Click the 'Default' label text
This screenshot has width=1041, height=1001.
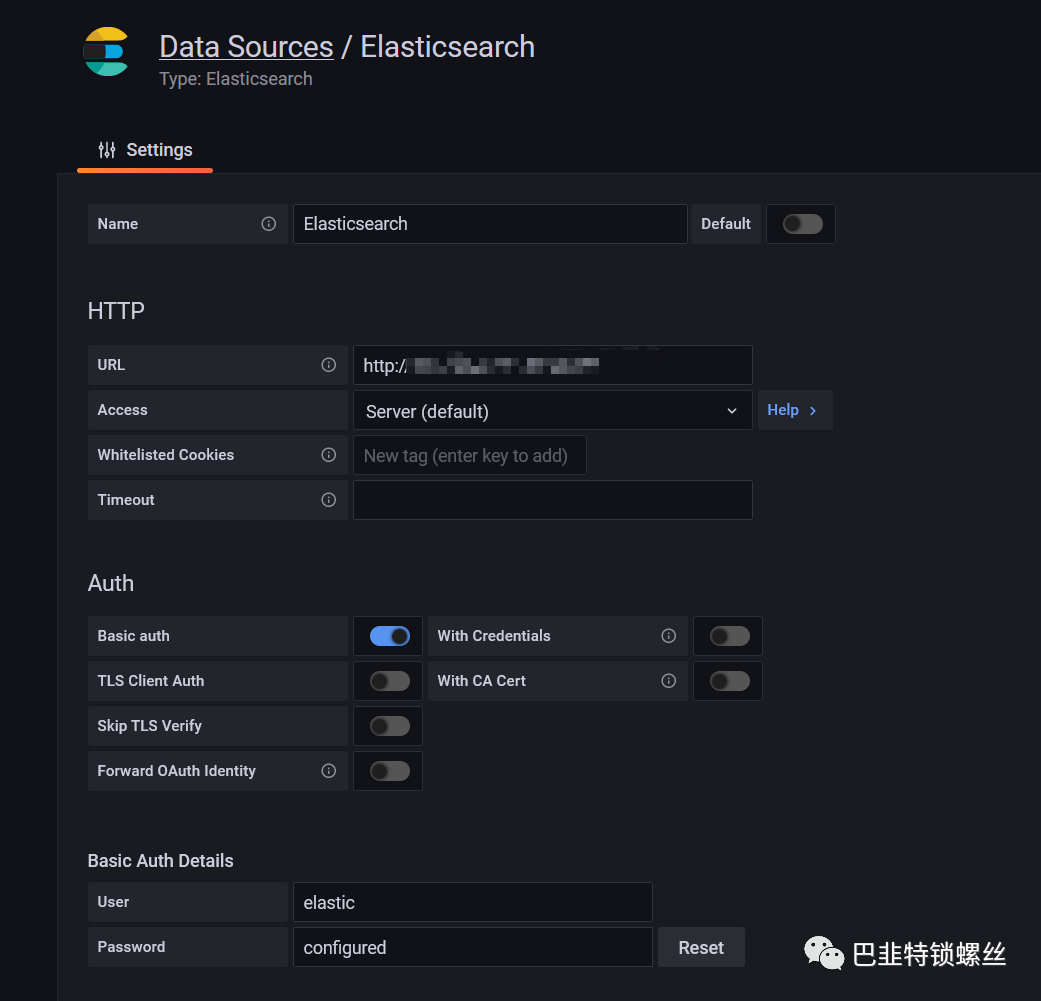click(x=726, y=224)
